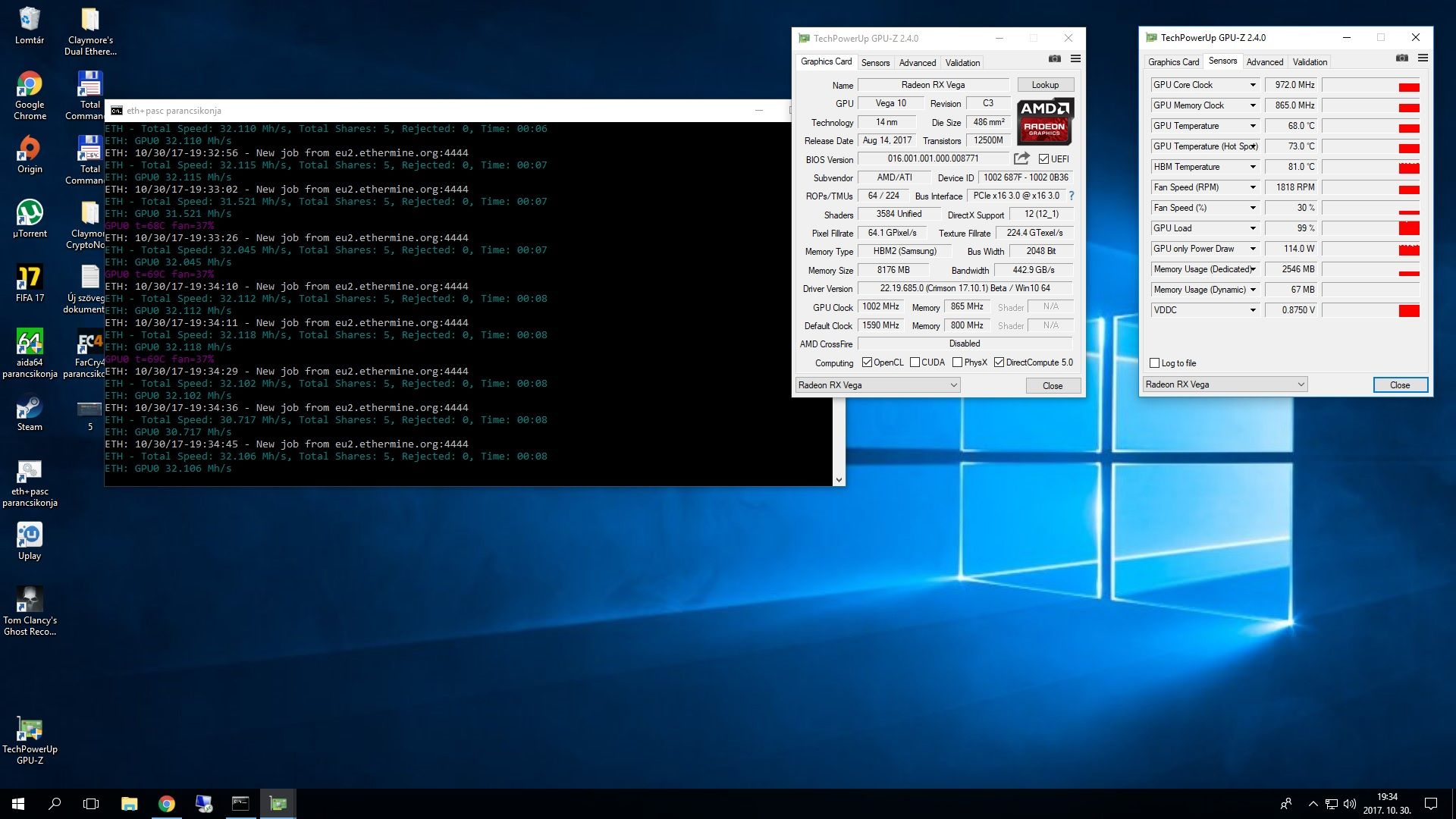Click the bus interface question mark icon
The height and width of the screenshot is (819, 1456).
(1072, 196)
